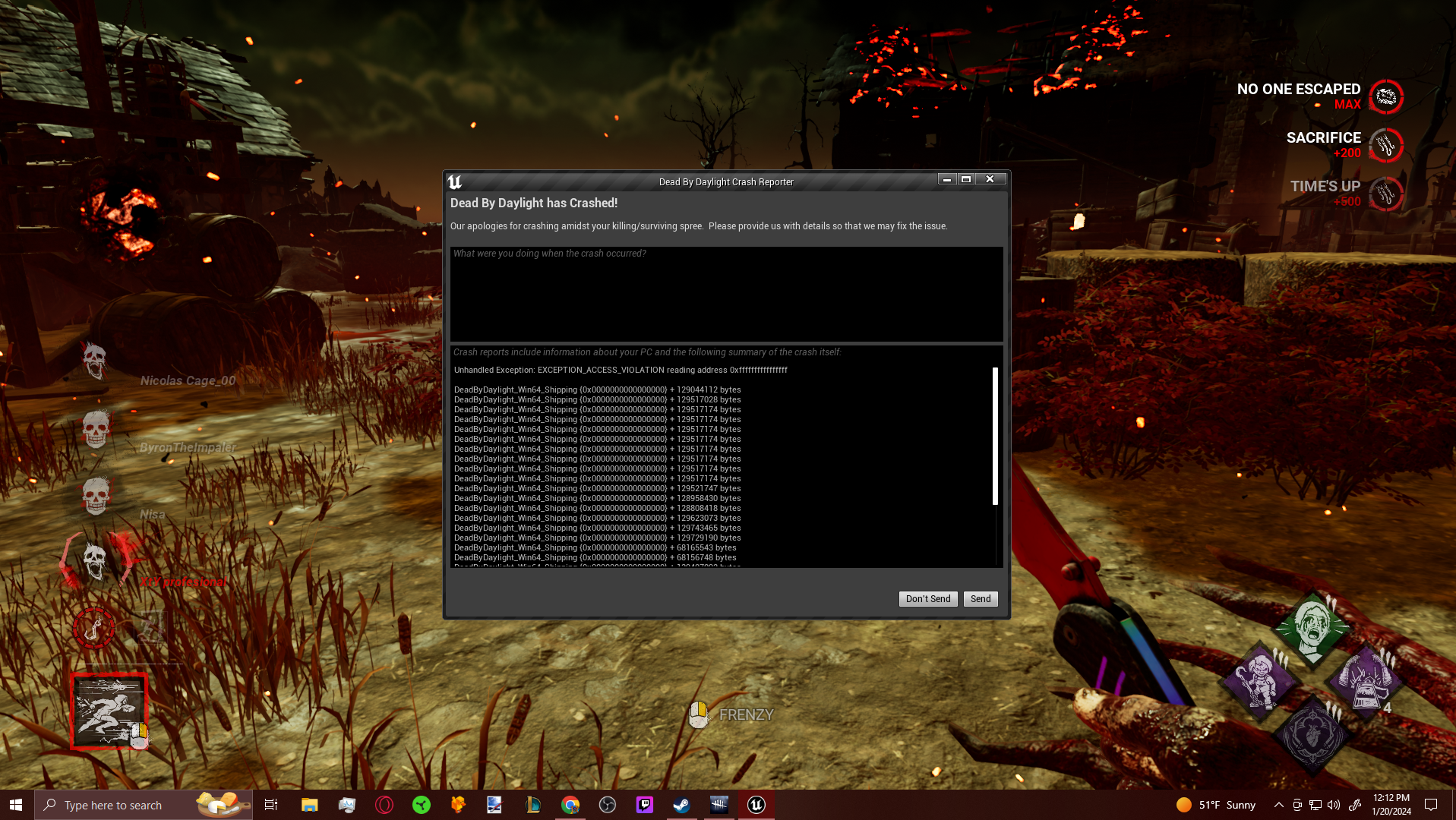Switch to Dead by Daylight taskbar icon

point(719,805)
